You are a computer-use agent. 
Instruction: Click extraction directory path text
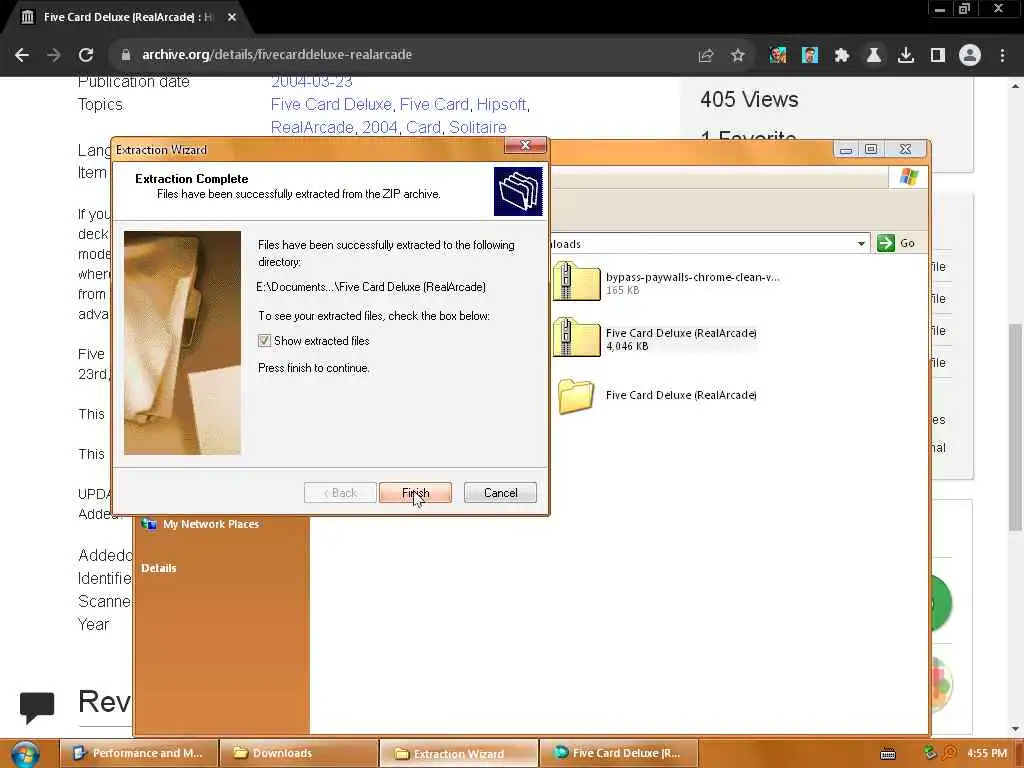click(x=371, y=287)
